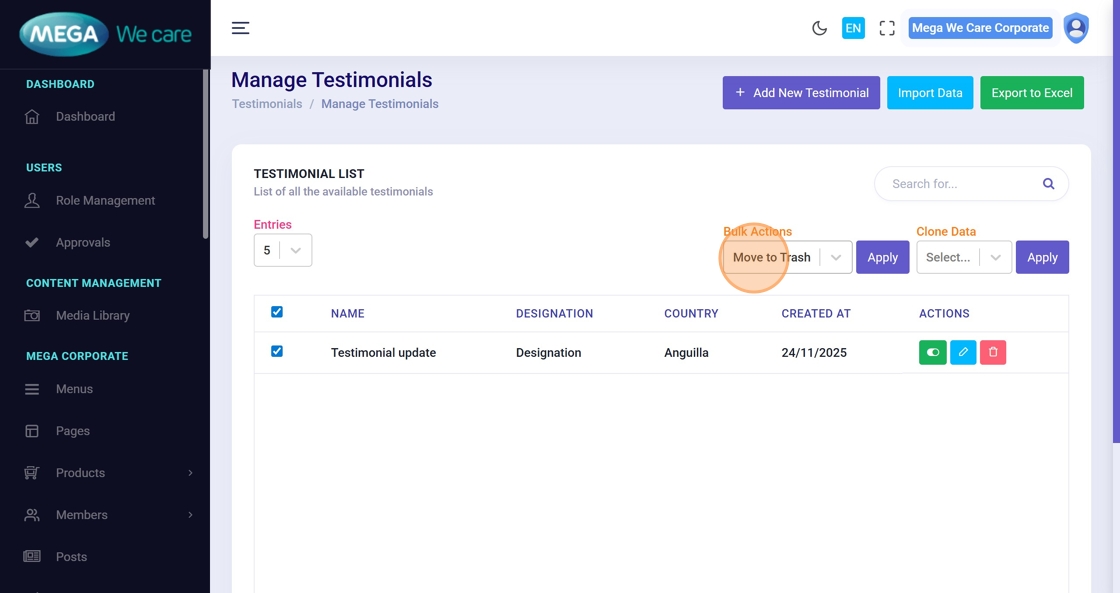Click the search magnifier icon
The width and height of the screenshot is (1120, 593).
(x=1048, y=184)
